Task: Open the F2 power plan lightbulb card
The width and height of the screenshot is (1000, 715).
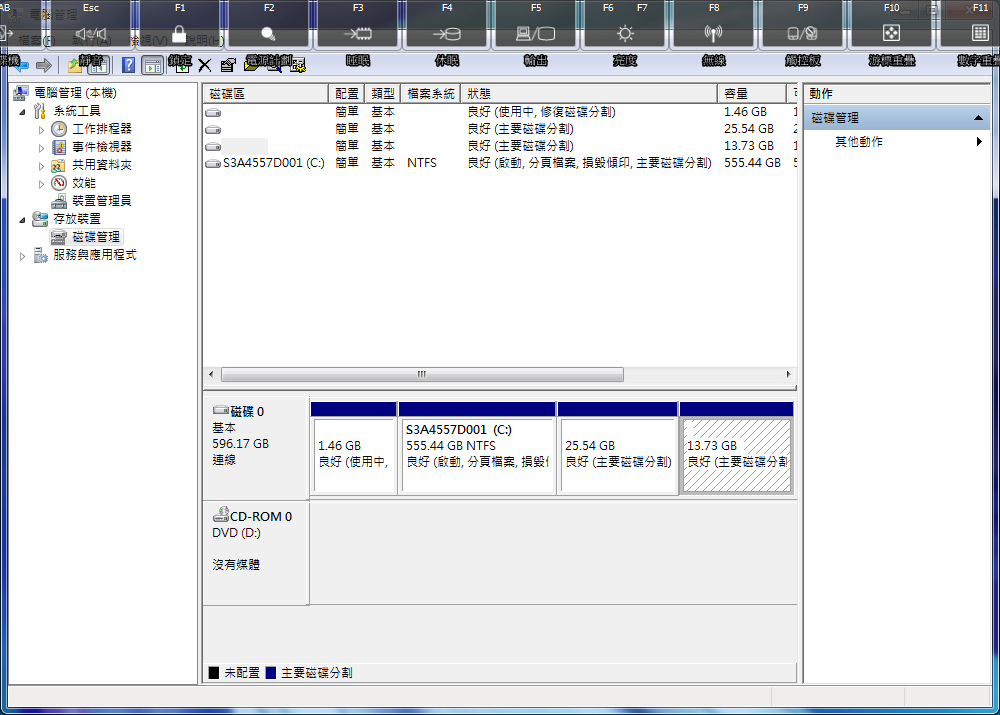Action: [x=268, y=25]
